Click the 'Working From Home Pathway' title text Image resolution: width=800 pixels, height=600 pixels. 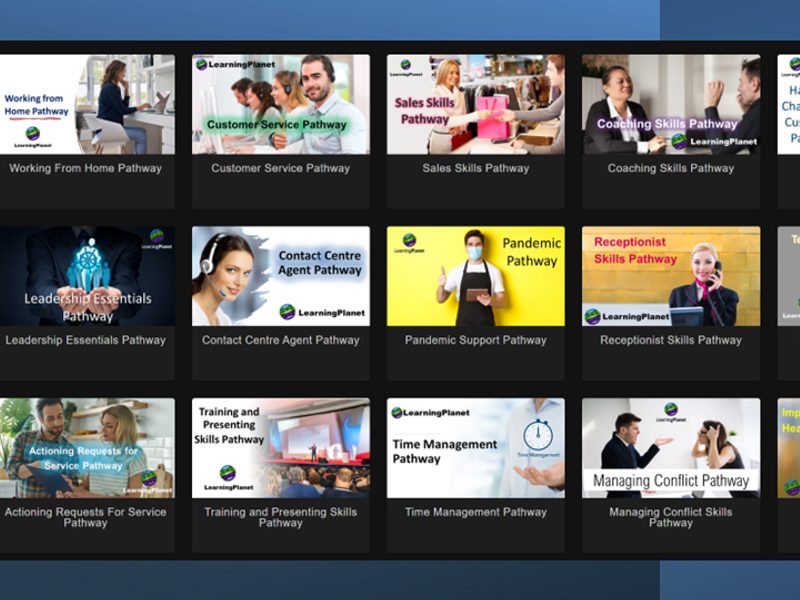coord(86,168)
